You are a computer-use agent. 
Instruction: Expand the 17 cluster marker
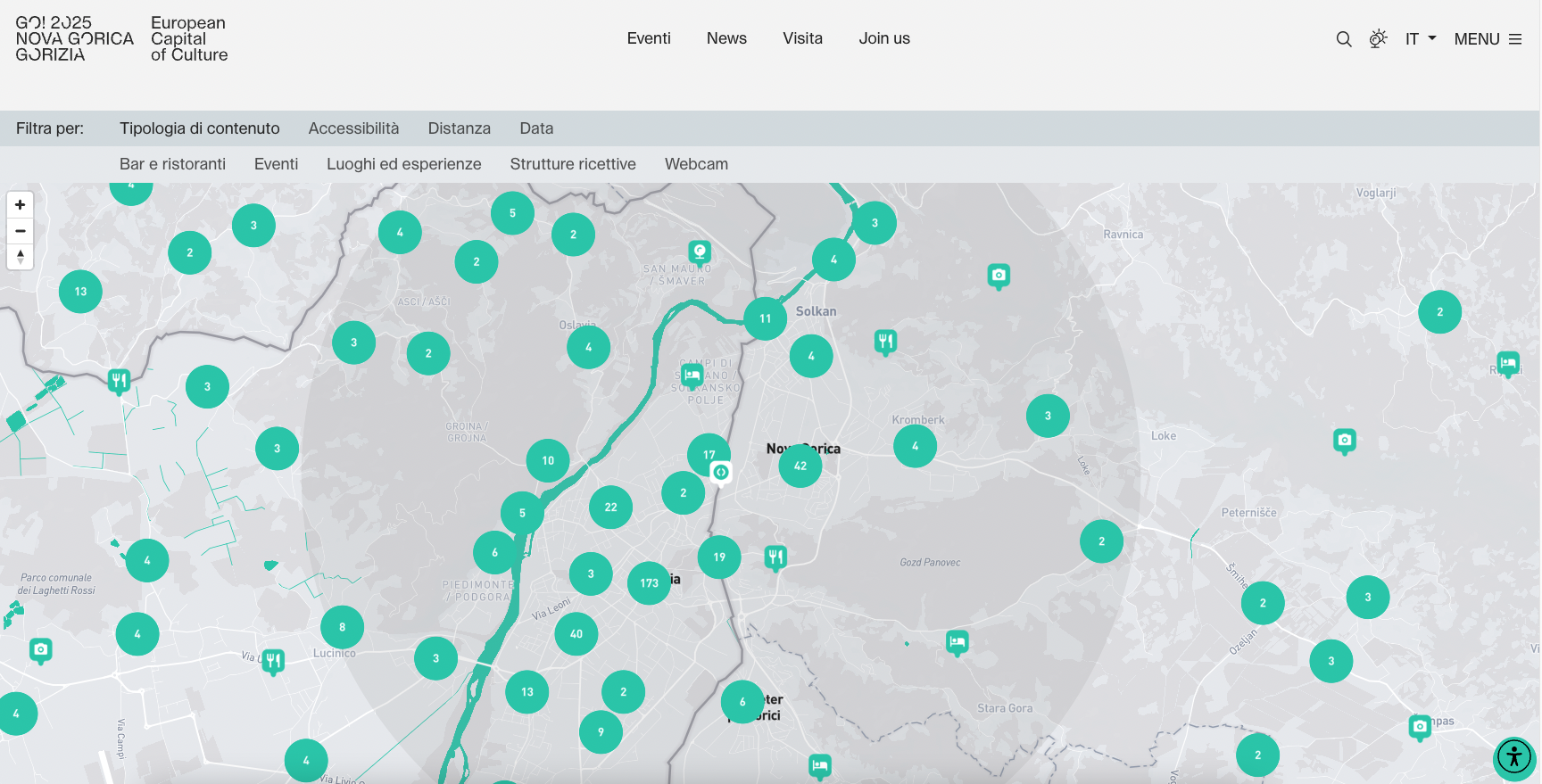tap(709, 452)
